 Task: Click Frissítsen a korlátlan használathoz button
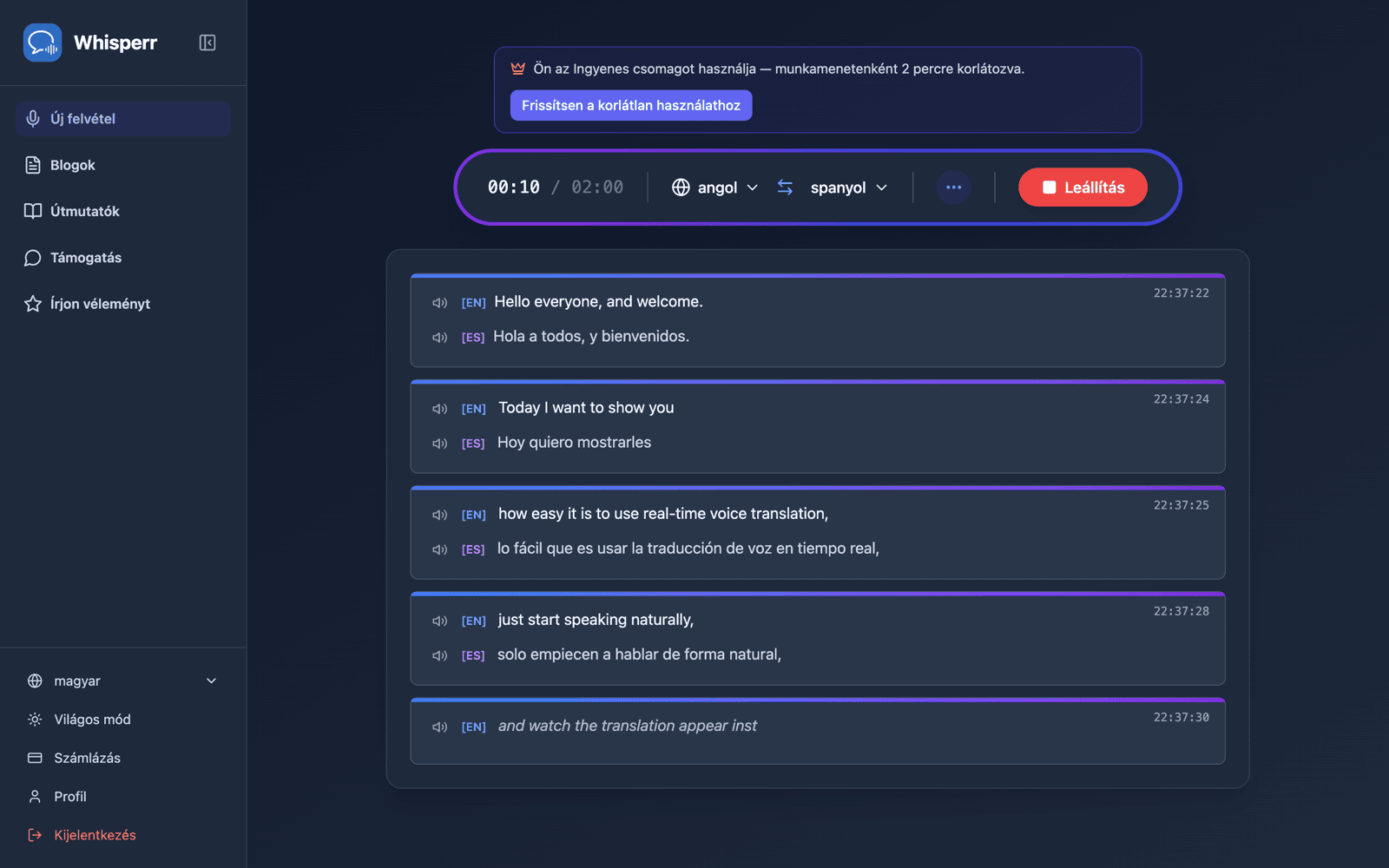coord(631,105)
